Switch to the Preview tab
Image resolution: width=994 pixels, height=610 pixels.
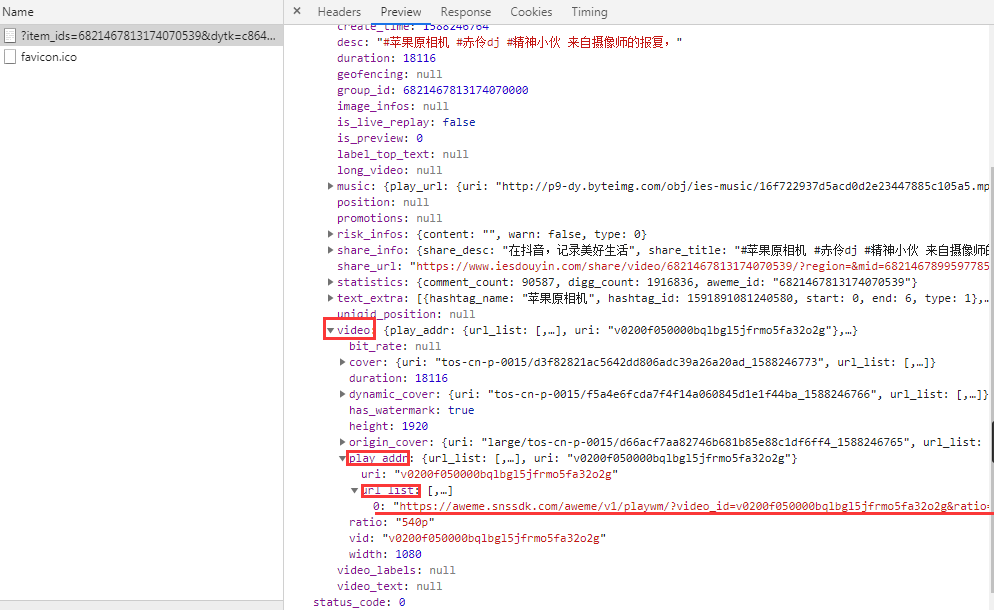[401, 12]
